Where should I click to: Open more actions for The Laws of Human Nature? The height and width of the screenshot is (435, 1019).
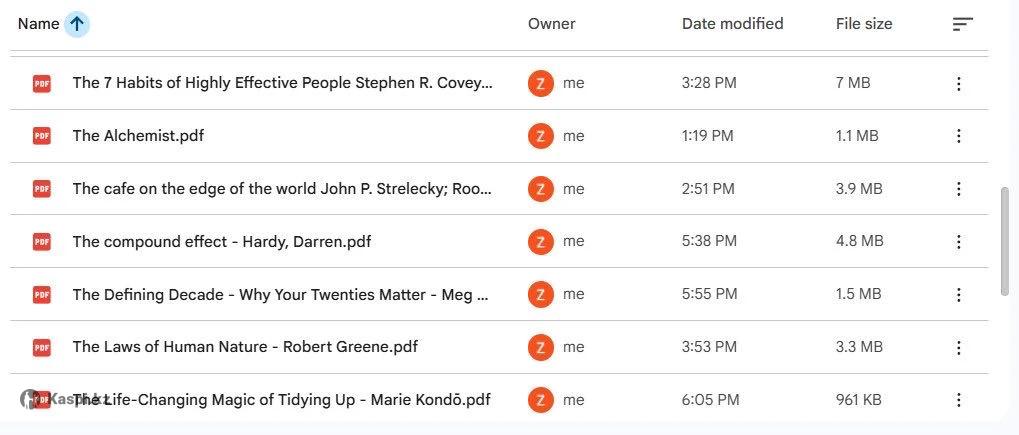(x=958, y=347)
